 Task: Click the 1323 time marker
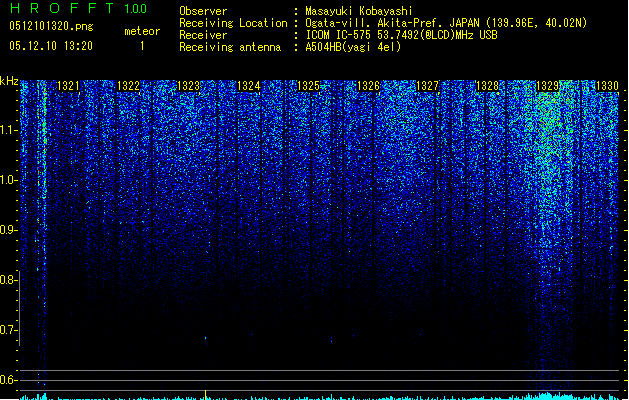(x=188, y=86)
